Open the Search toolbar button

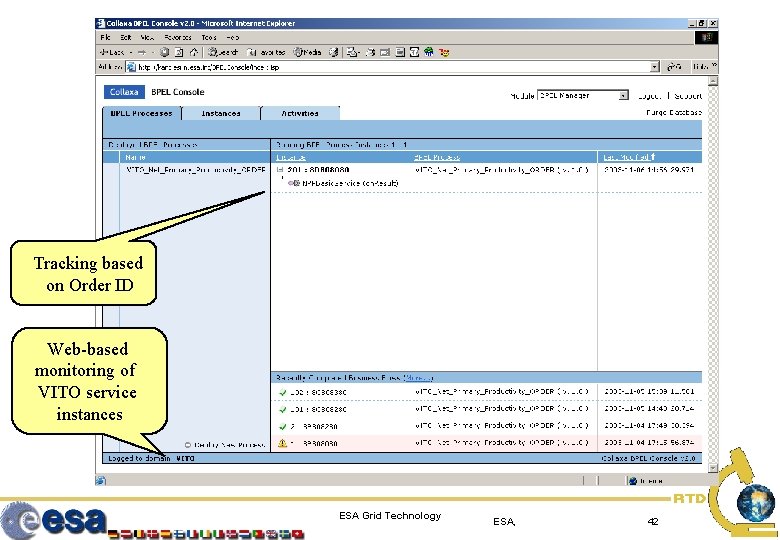(x=222, y=52)
